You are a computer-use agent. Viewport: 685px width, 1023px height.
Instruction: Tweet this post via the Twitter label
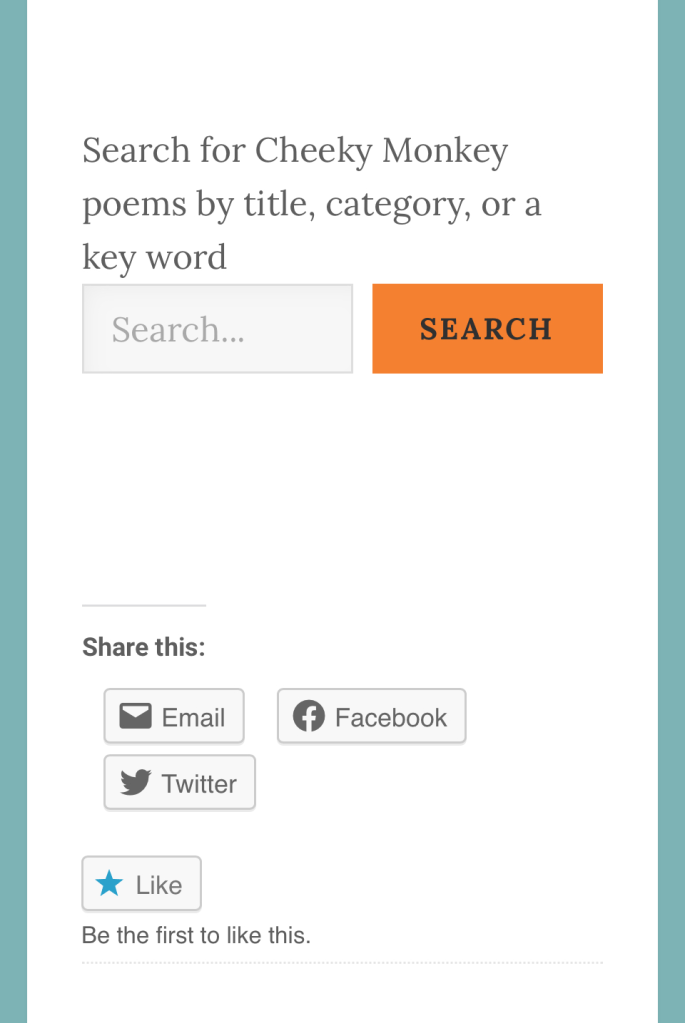coord(199,784)
